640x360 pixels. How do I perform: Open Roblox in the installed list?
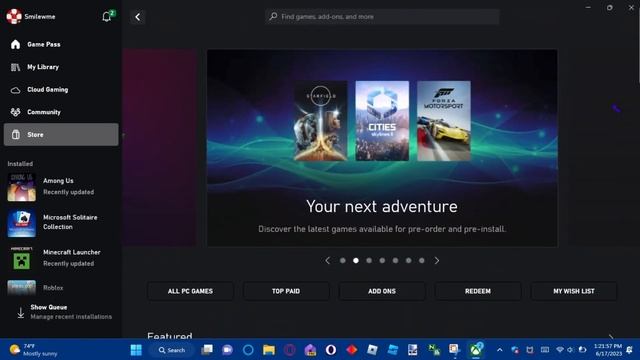[x=61, y=288]
